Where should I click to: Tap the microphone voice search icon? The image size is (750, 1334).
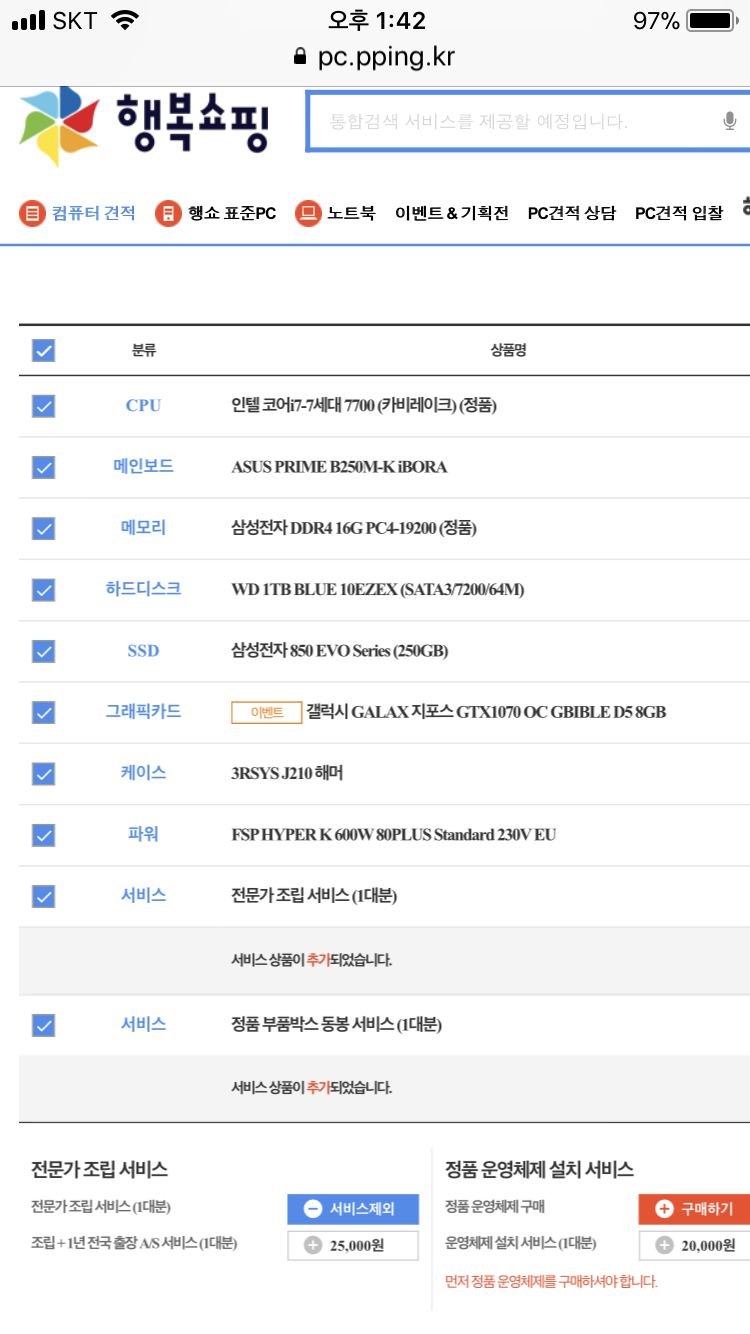pyautogui.click(x=730, y=121)
